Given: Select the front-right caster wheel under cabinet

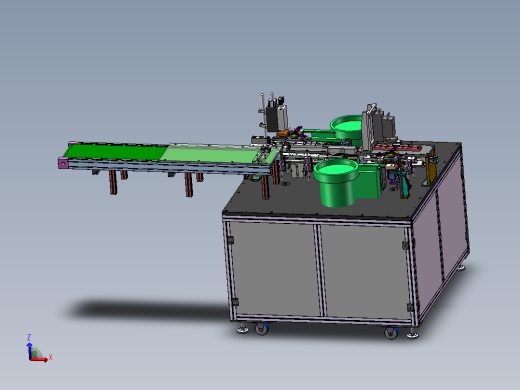Looking at the screenshot, I should (x=391, y=333).
